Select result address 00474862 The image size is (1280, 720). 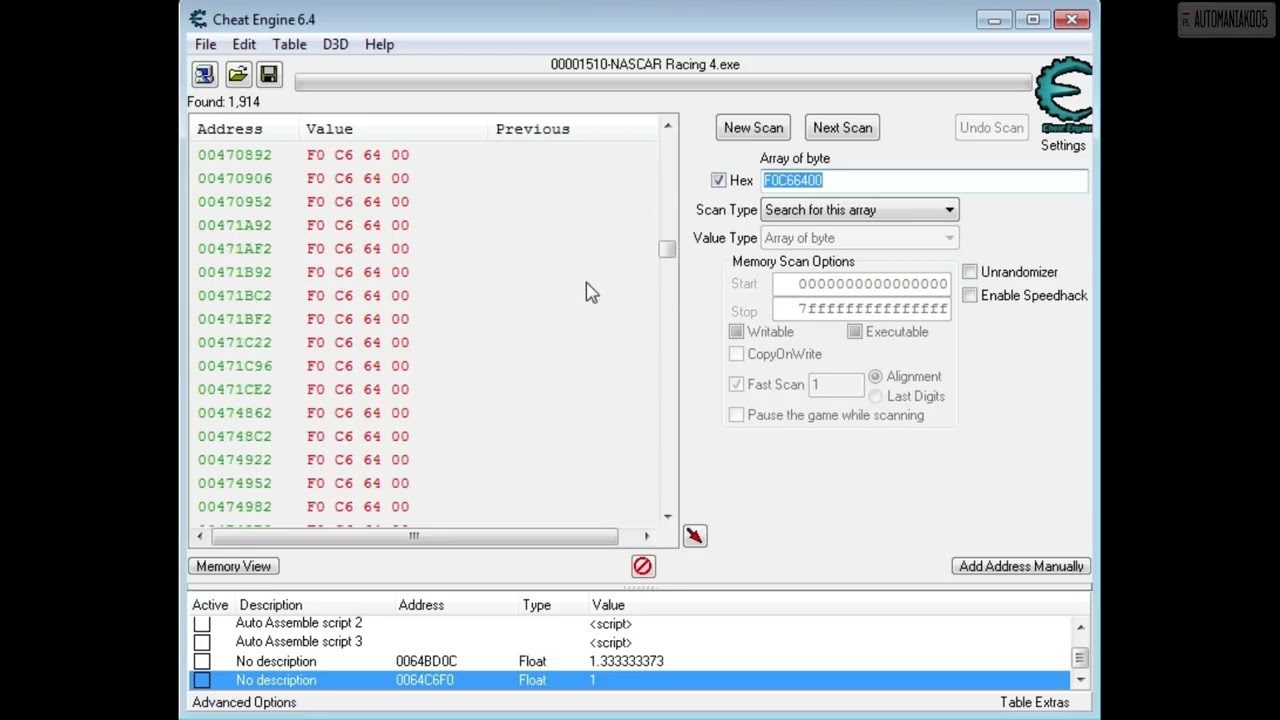click(x=234, y=413)
